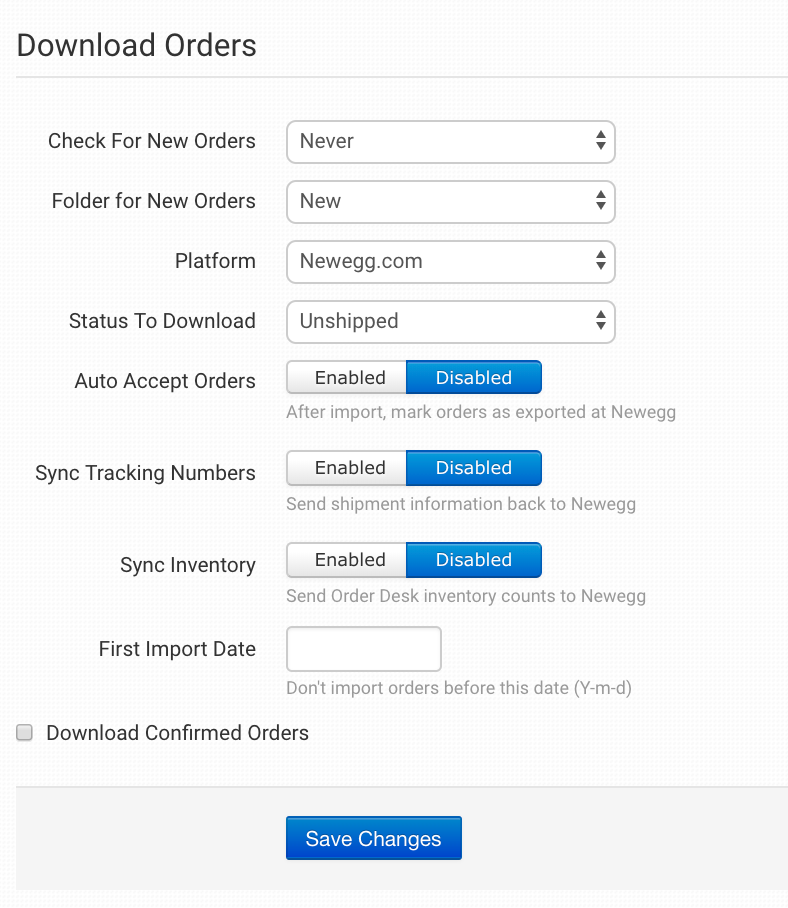Viewport: 788px width, 908px height.
Task: Enable Sync Tracking Numbers
Action: tap(348, 468)
